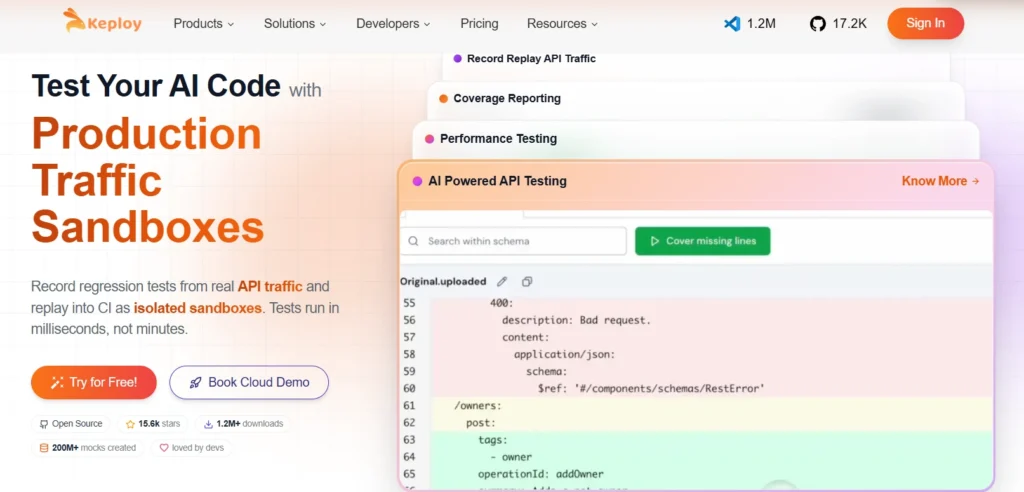The image size is (1024, 492).
Task: Click the Sign In button
Action: click(x=925, y=24)
